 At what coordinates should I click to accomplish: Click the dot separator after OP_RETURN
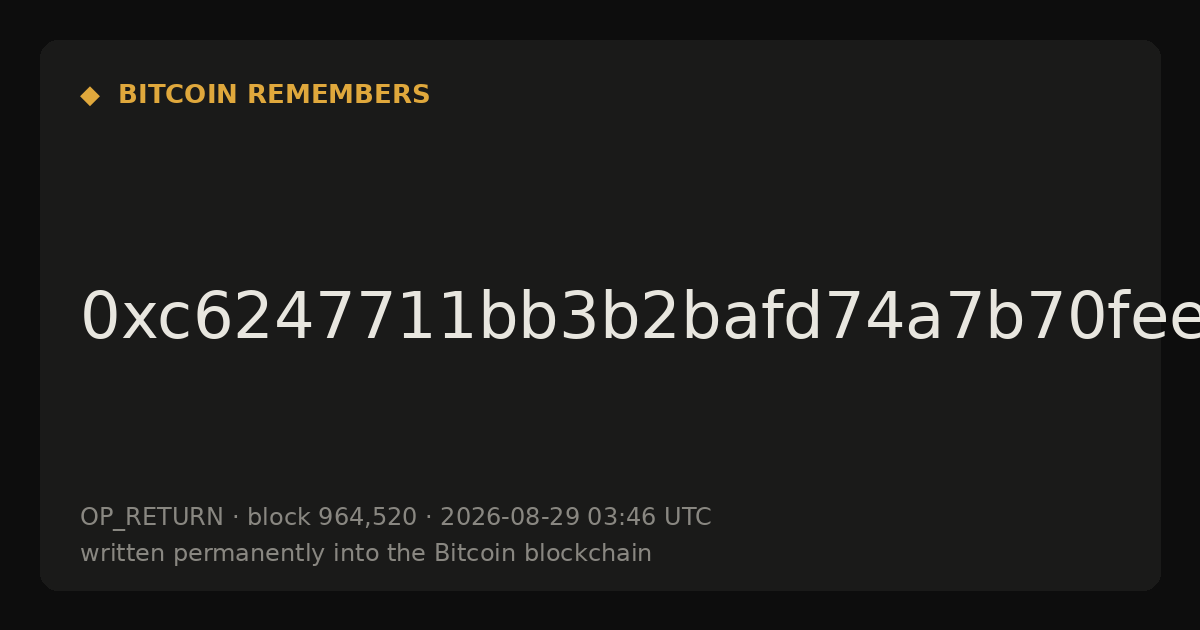point(235,517)
